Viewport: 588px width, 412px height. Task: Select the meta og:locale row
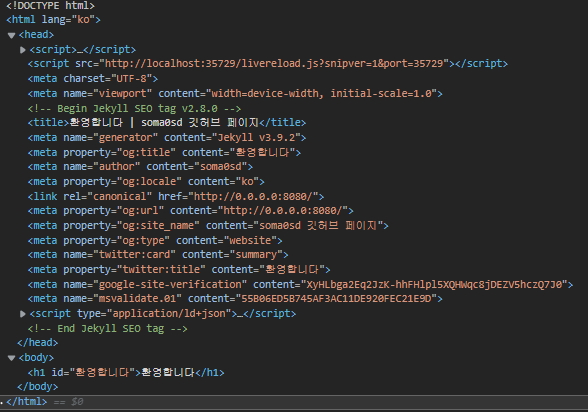[x=146, y=181]
